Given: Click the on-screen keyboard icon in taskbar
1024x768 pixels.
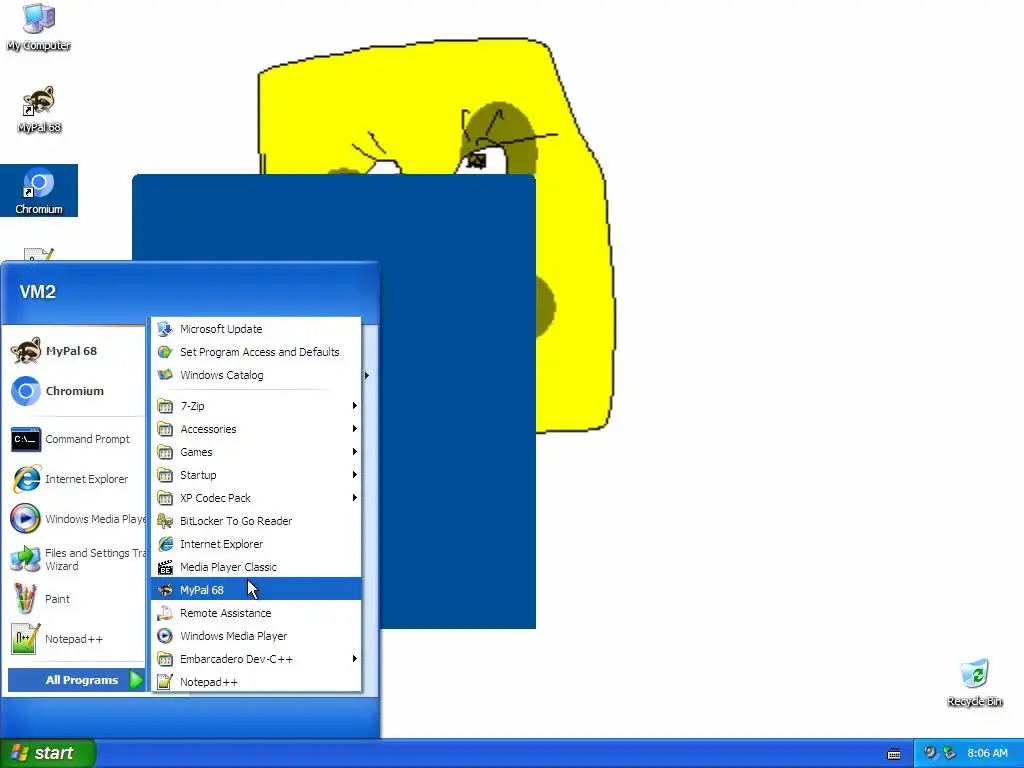Looking at the screenshot, I should [894, 754].
